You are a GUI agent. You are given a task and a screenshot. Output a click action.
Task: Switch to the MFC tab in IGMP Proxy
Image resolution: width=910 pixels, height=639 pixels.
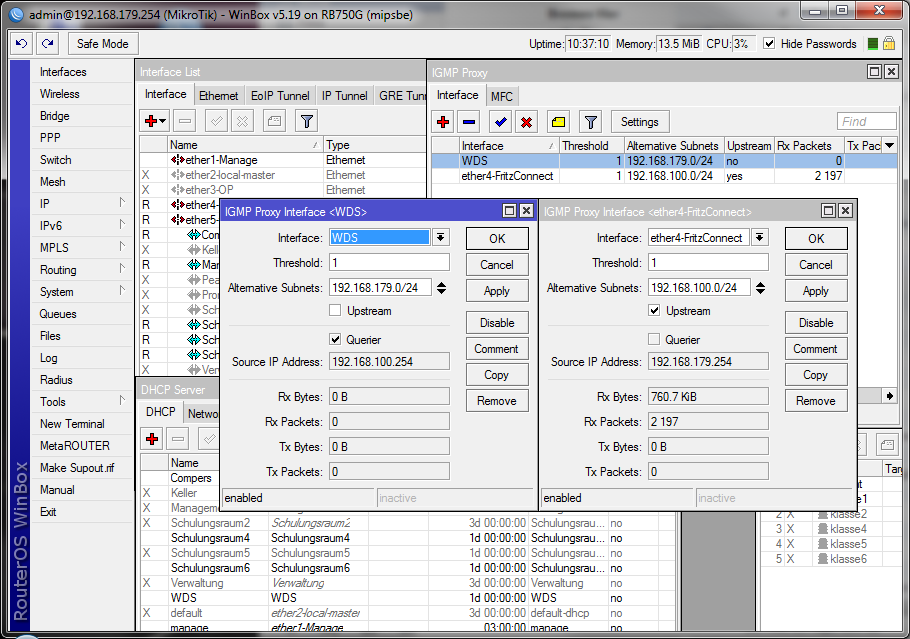pyautogui.click(x=502, y=95)
